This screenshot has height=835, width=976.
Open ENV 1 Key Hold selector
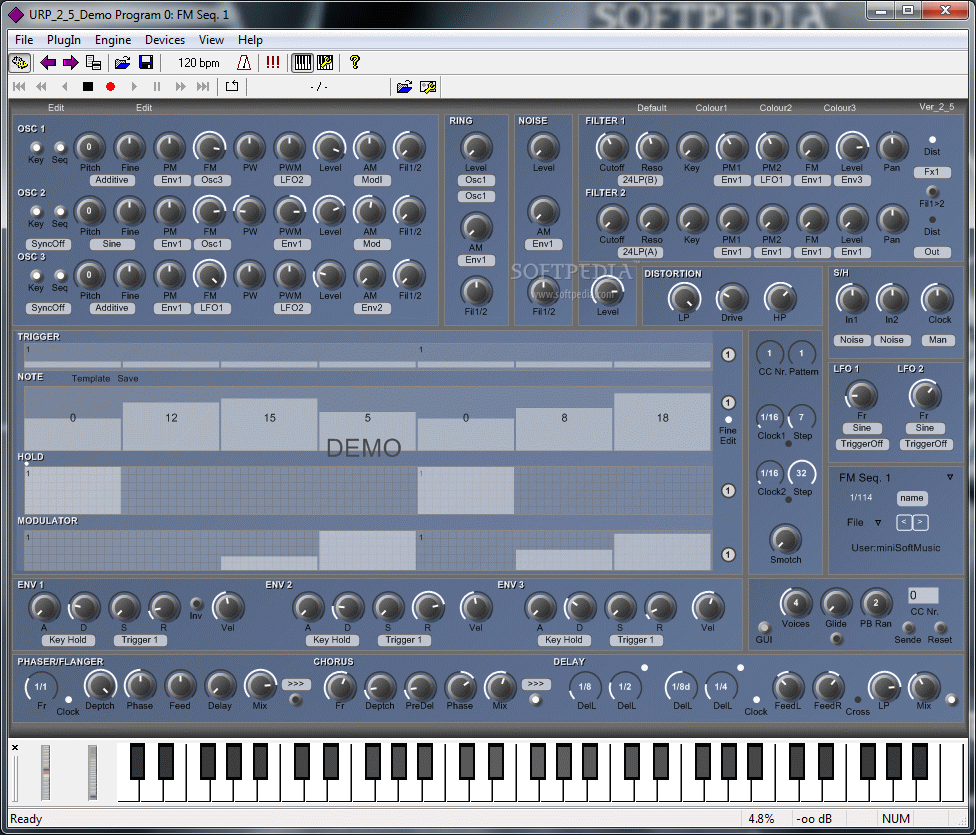68,640
